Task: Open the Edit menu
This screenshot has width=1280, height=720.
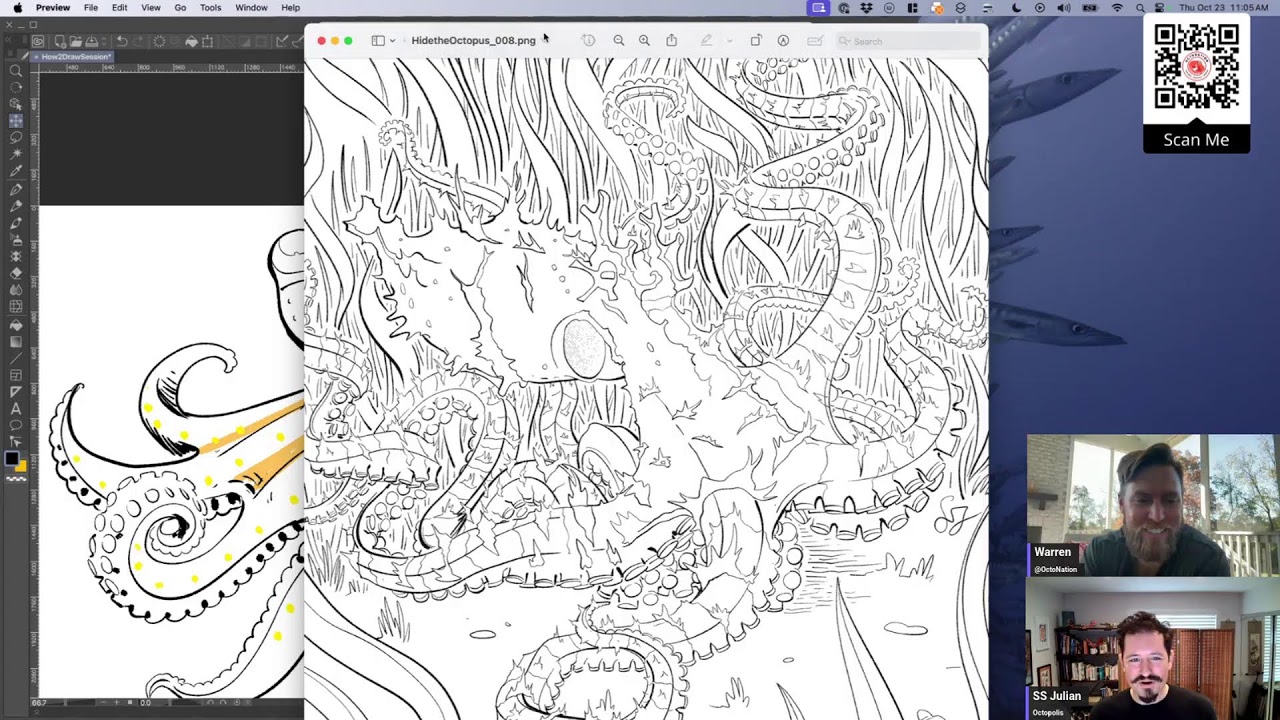Action: pyautogui.click(x=120, y=7)
